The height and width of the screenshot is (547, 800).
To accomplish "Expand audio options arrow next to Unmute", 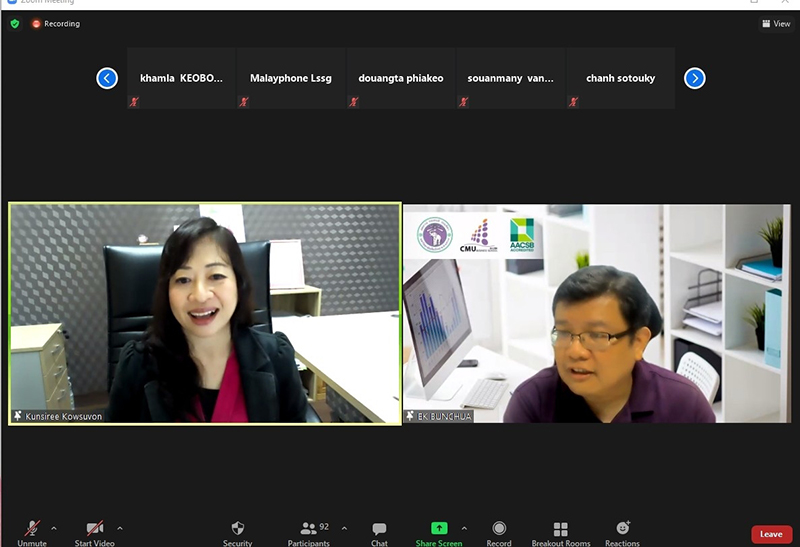I will tap(54, 528).
